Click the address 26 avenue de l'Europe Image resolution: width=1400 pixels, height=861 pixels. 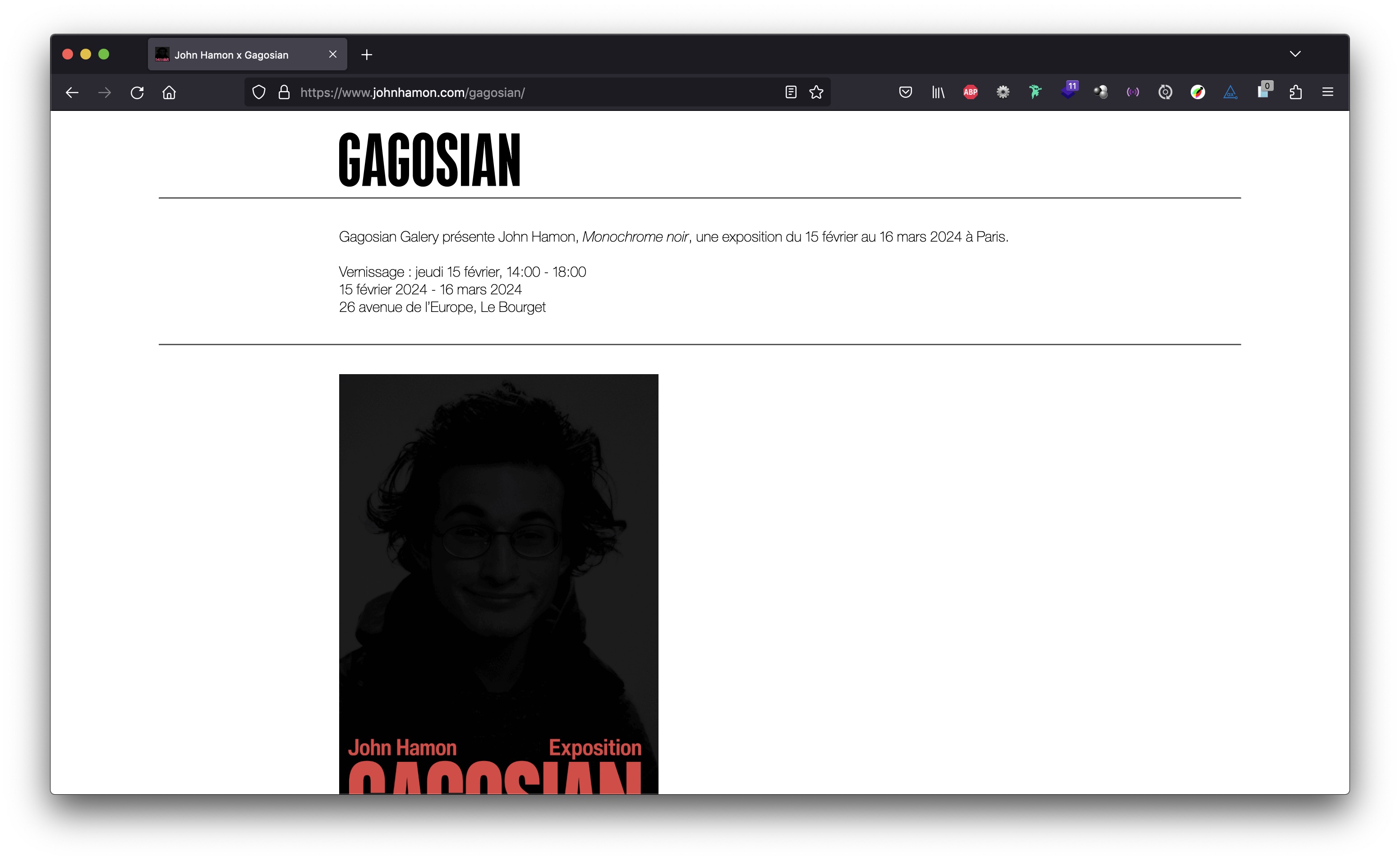pos(442,307)
